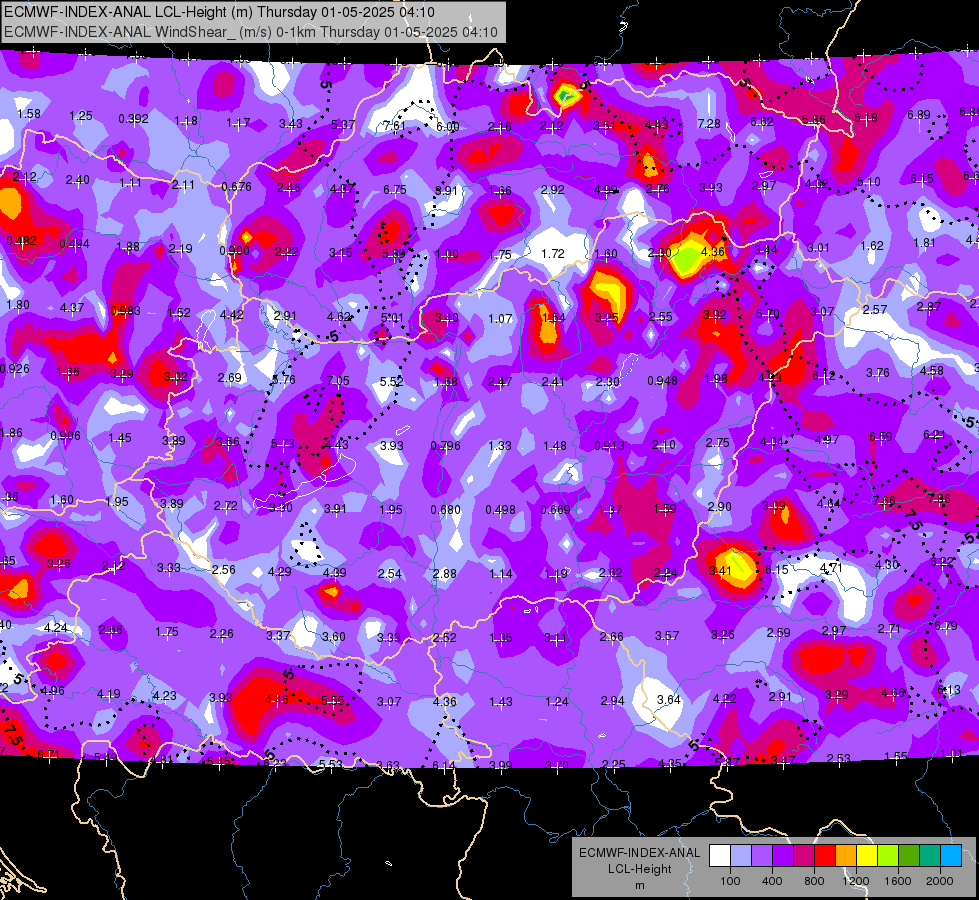
Task: Click the wind shear value 0.926
Action: click(14, 368)
